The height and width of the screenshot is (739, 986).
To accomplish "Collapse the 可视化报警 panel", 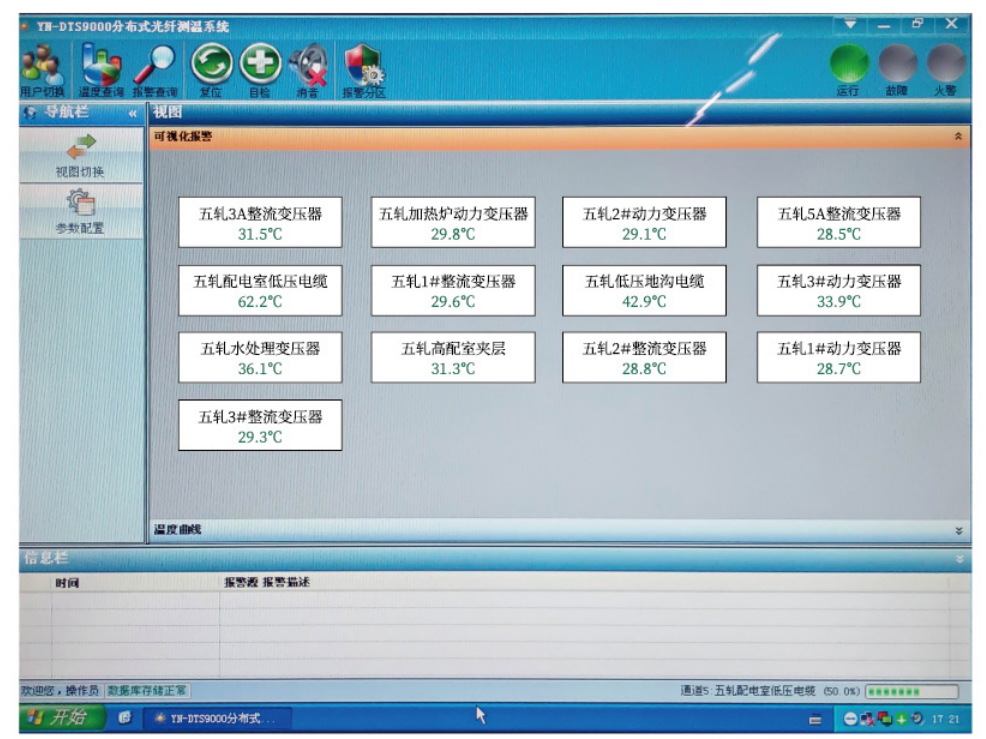I will coord(958,136).
